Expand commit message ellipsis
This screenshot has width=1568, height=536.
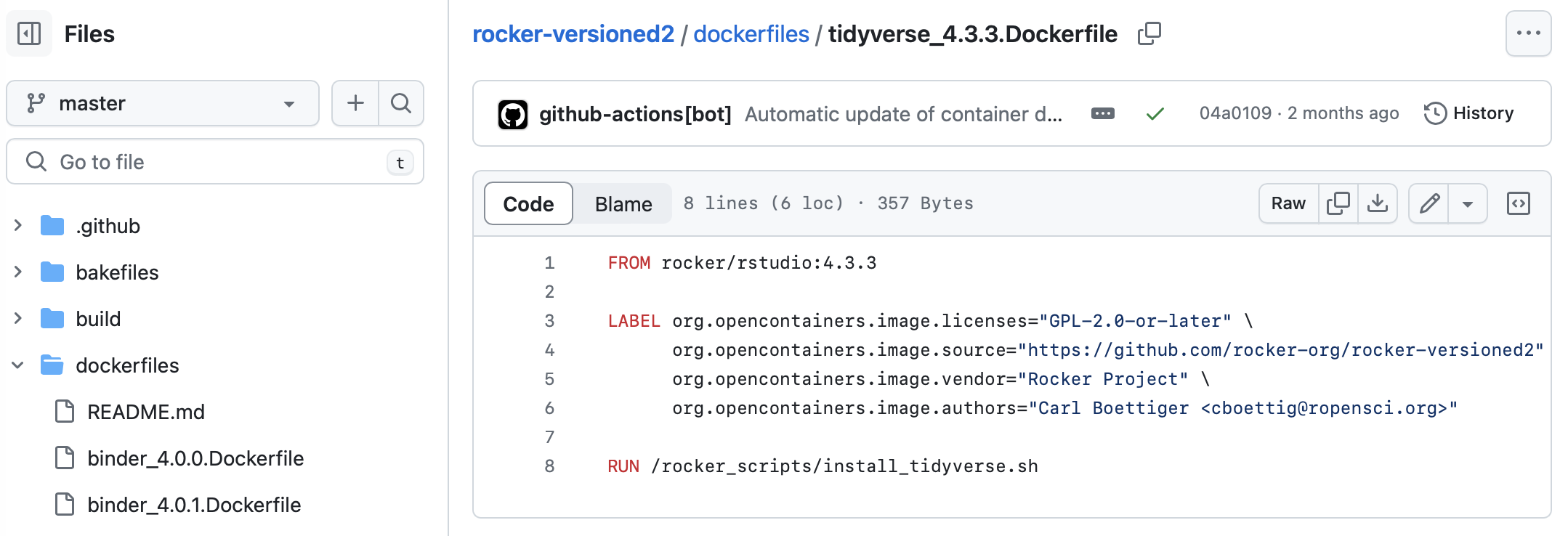(1102, 113)
